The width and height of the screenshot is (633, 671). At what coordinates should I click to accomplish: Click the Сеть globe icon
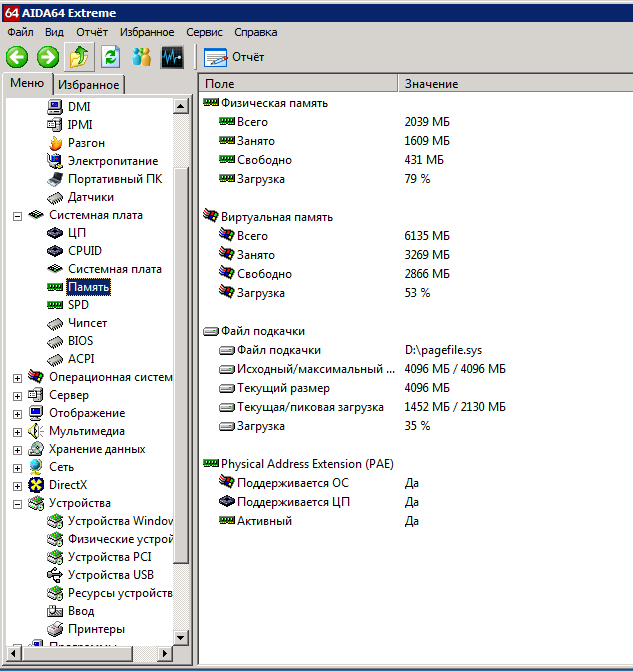pos(36,467)
